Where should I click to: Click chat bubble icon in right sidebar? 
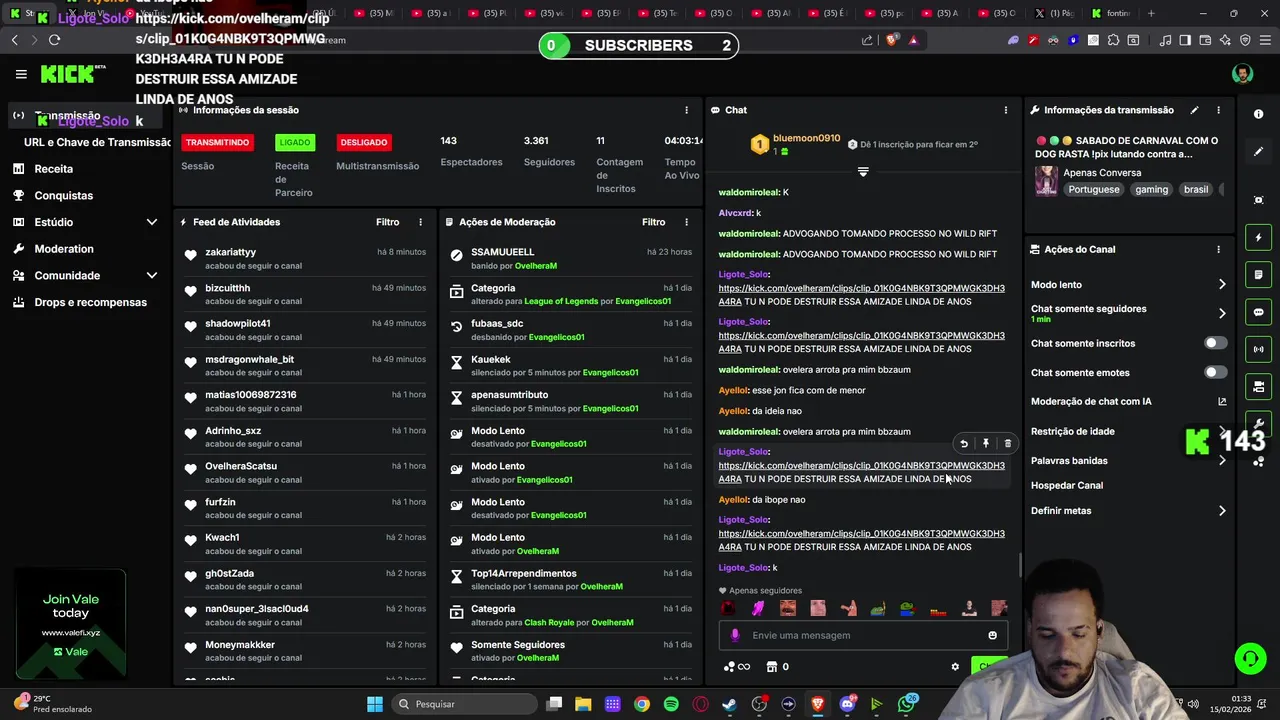pos(1258,312)
